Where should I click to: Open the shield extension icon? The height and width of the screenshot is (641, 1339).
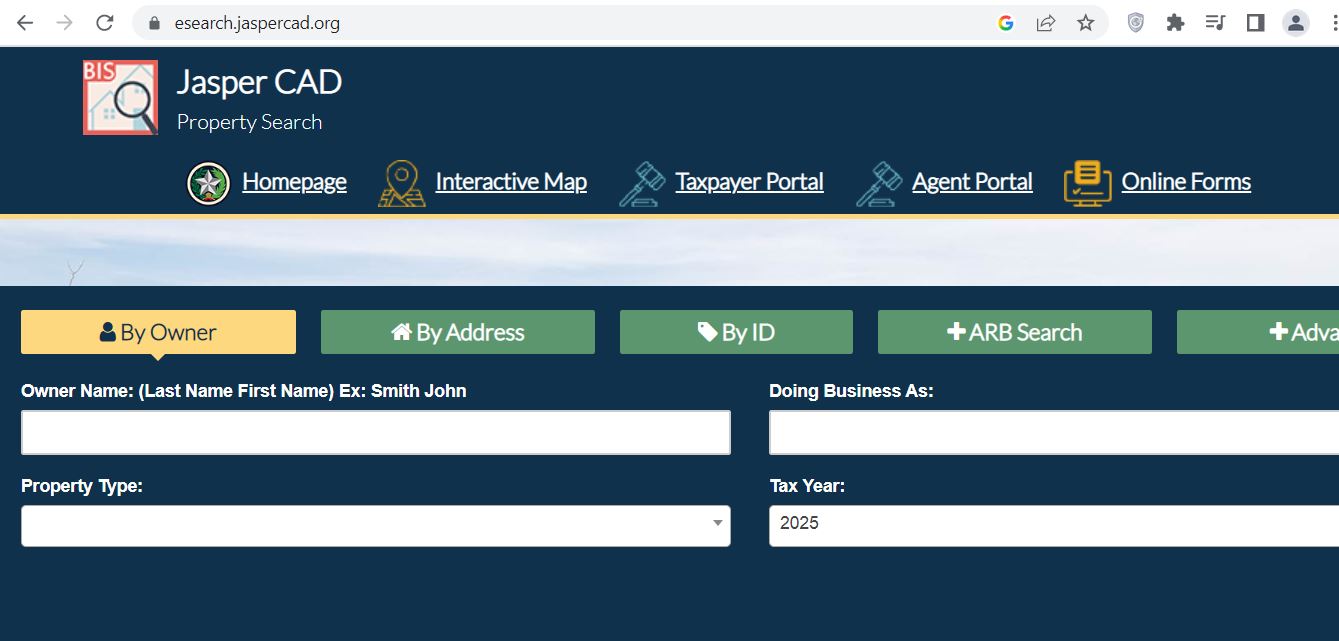1135,23
